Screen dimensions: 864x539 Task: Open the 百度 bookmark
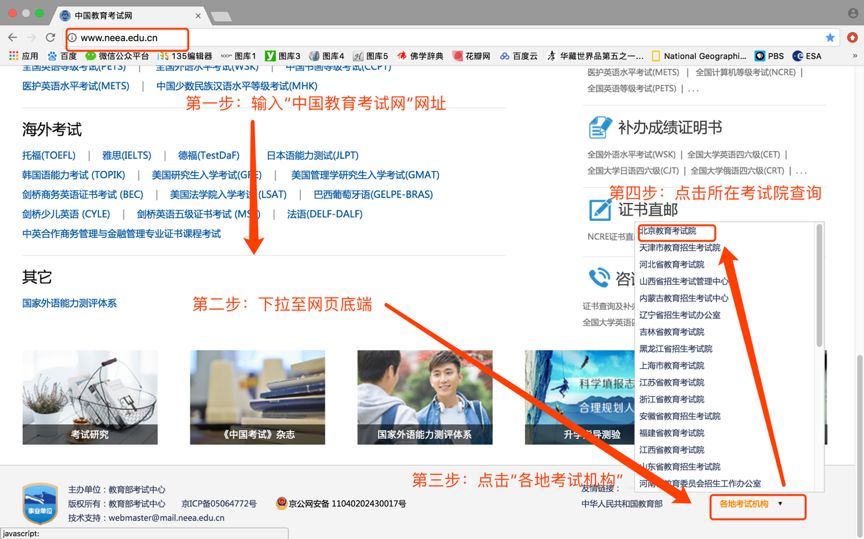62,56
